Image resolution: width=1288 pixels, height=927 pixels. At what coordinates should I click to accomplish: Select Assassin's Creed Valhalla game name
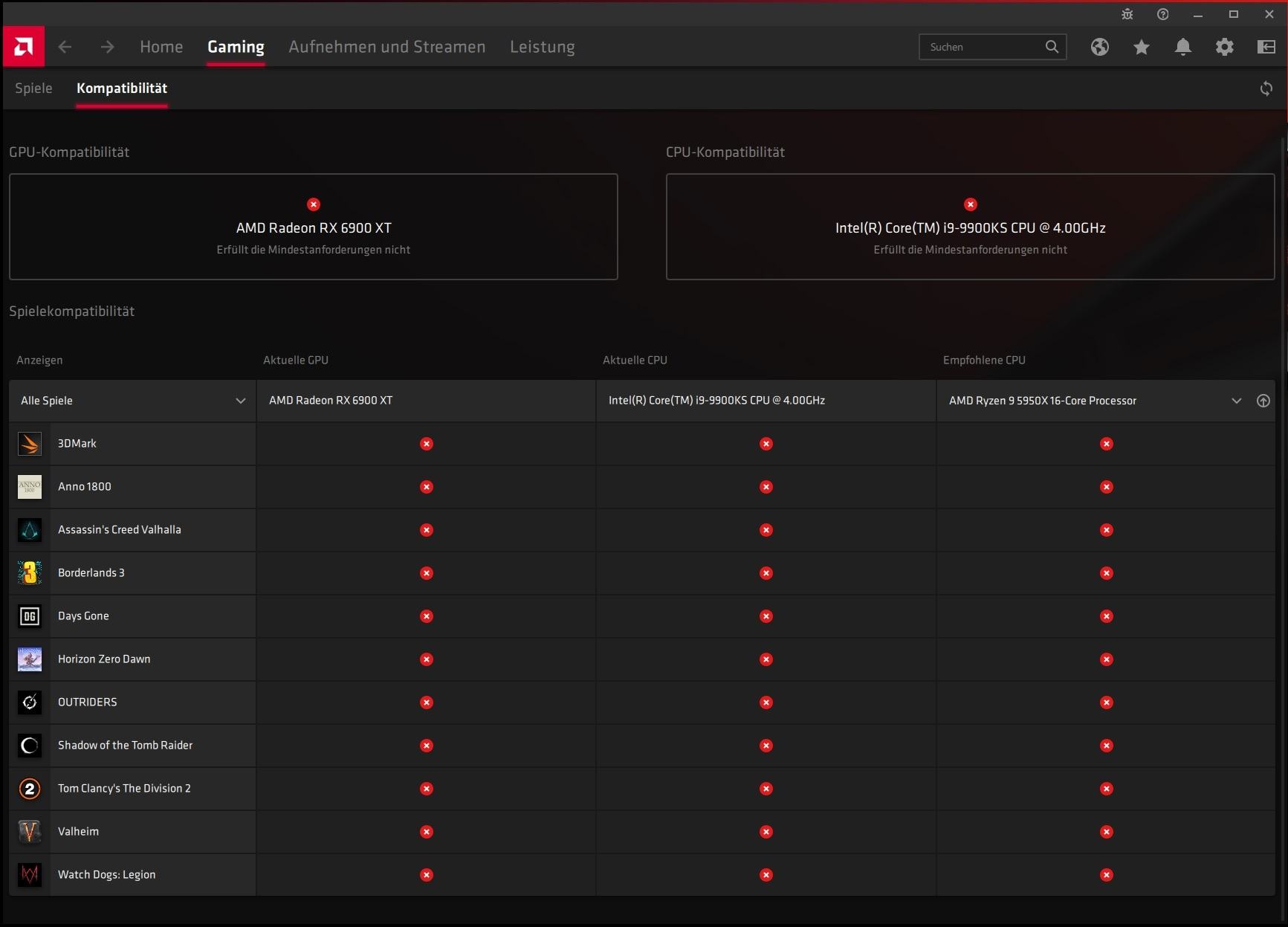click(x=120, y=530)
